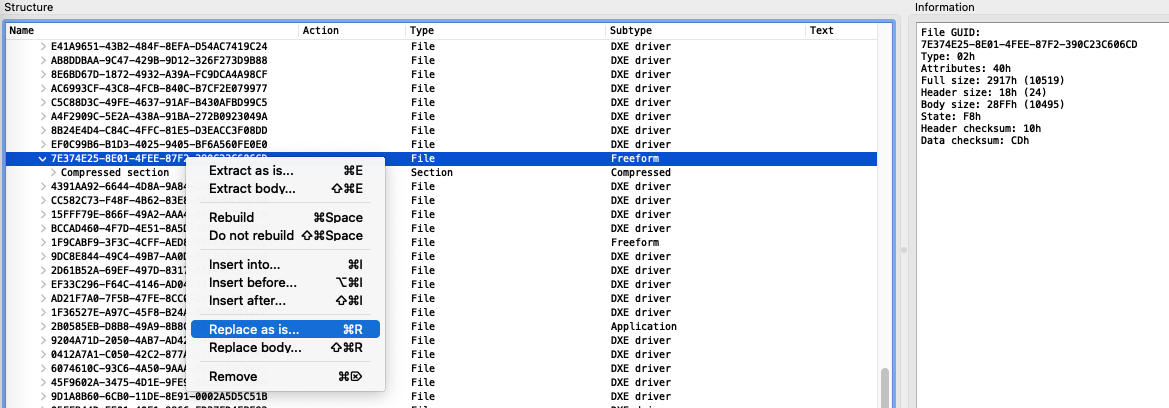Click the Action column header
The width and height of the screenshot is (1169, 408).
[x=353, y=31]
